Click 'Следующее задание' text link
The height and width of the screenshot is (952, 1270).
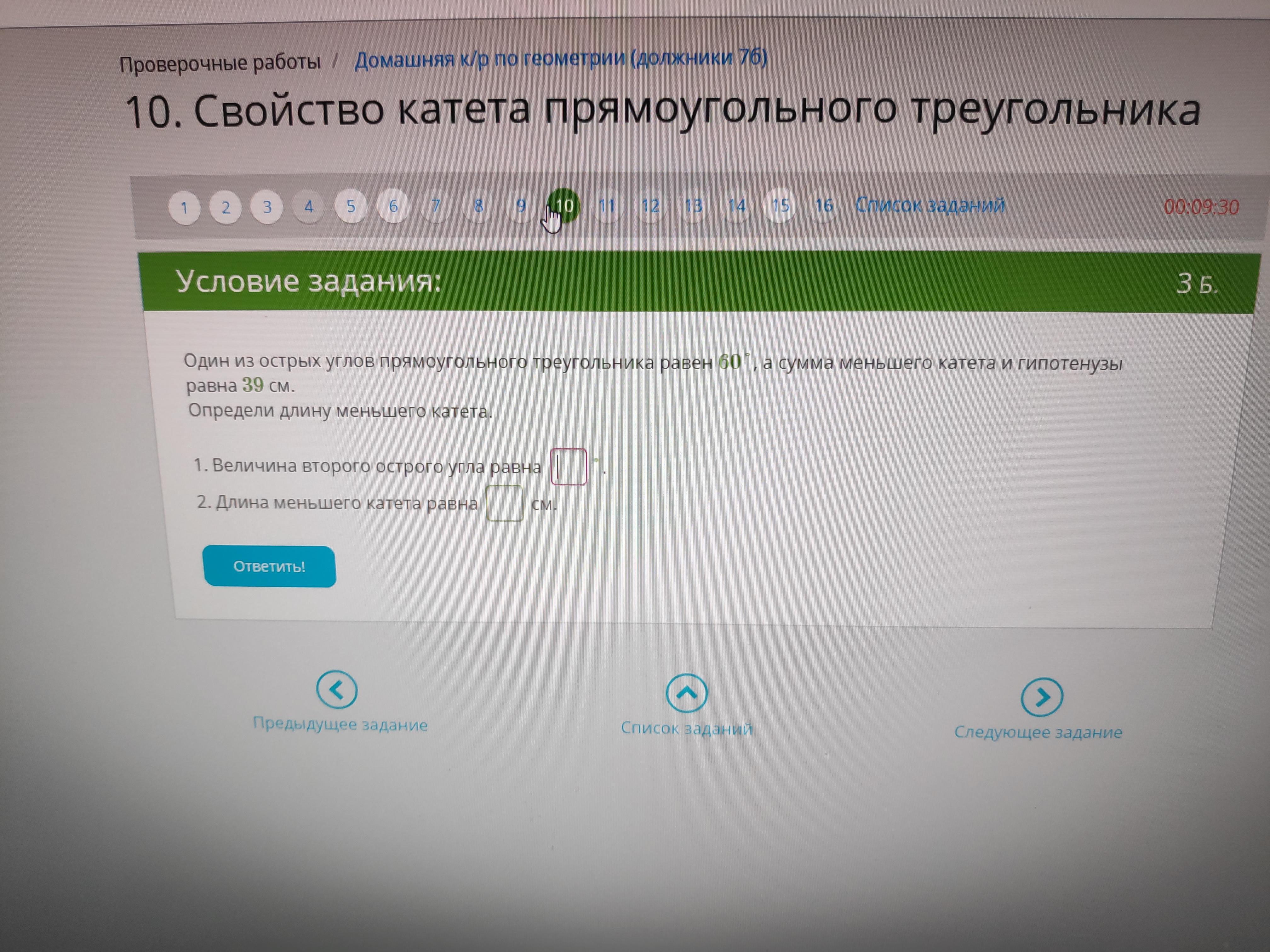(1038, 732)
